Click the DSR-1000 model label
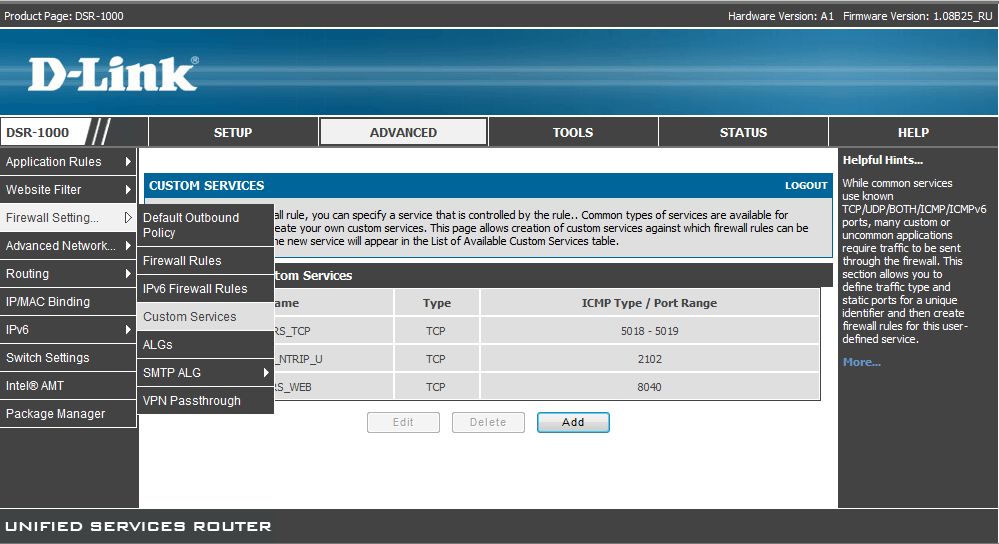999x544 pixels. pos(38,132)
